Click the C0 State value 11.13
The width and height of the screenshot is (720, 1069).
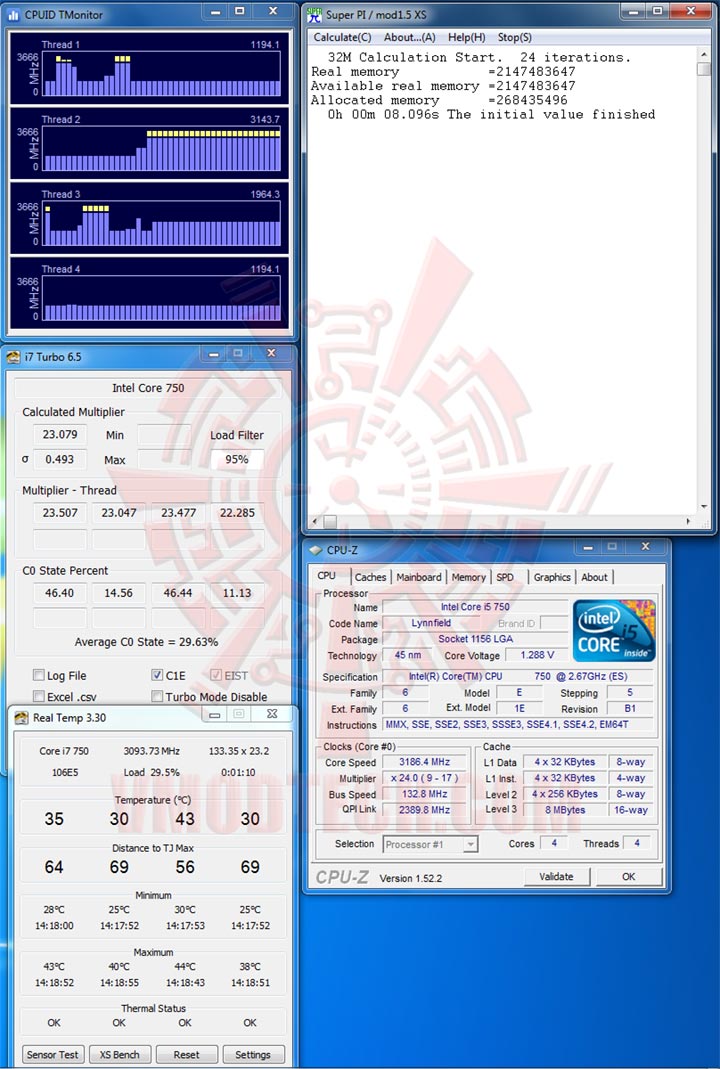coord(237,593)
